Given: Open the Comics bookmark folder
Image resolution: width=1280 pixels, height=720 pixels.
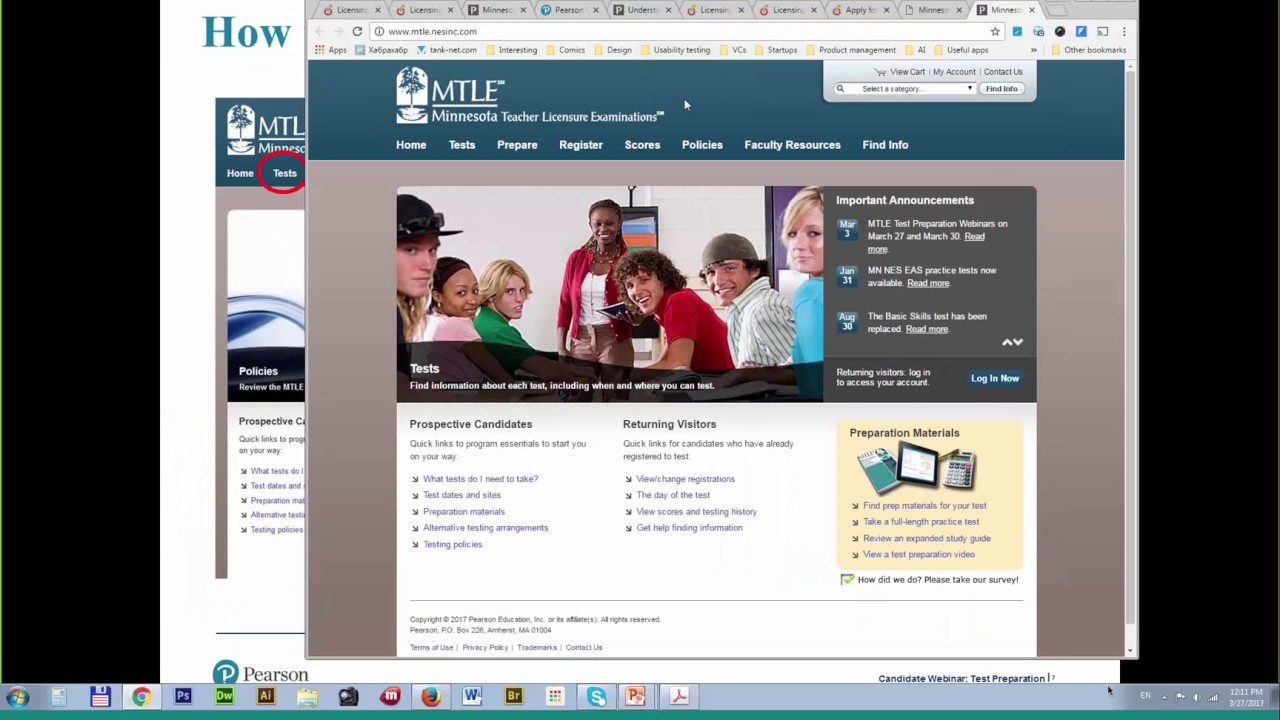Looking at the screenshot, I should tap(565, 50).
